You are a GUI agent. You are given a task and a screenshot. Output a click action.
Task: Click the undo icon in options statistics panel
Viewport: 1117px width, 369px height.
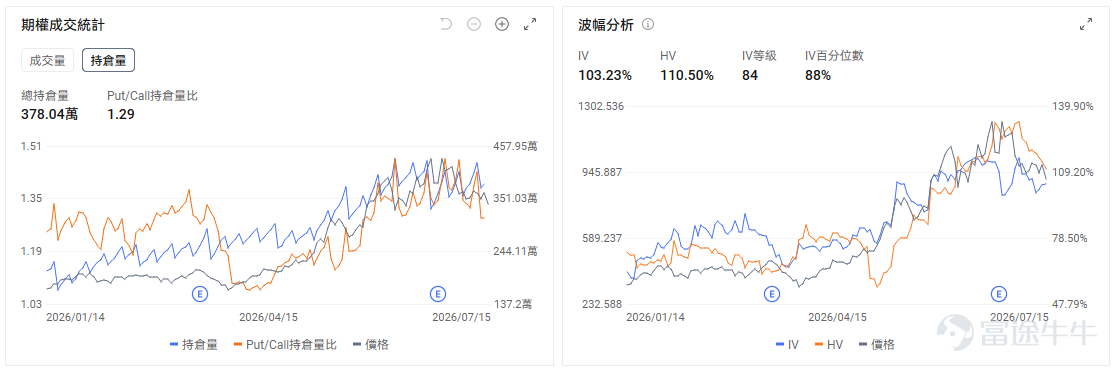tap(446, 24)
